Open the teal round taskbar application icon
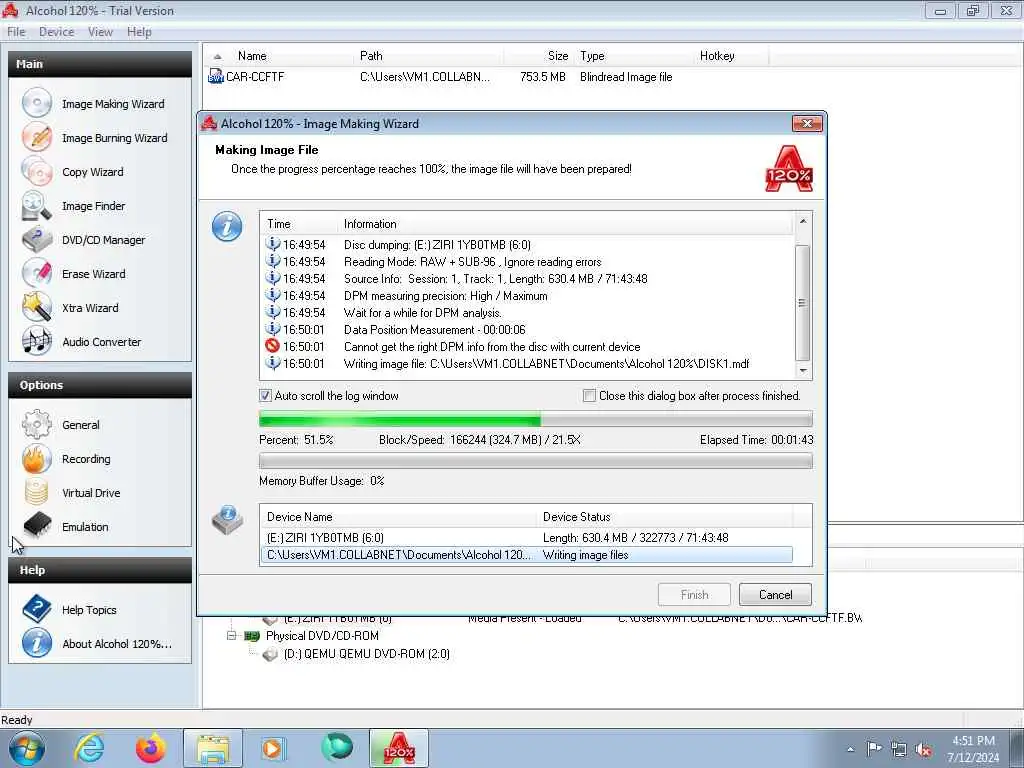 [x=336, y=748]
